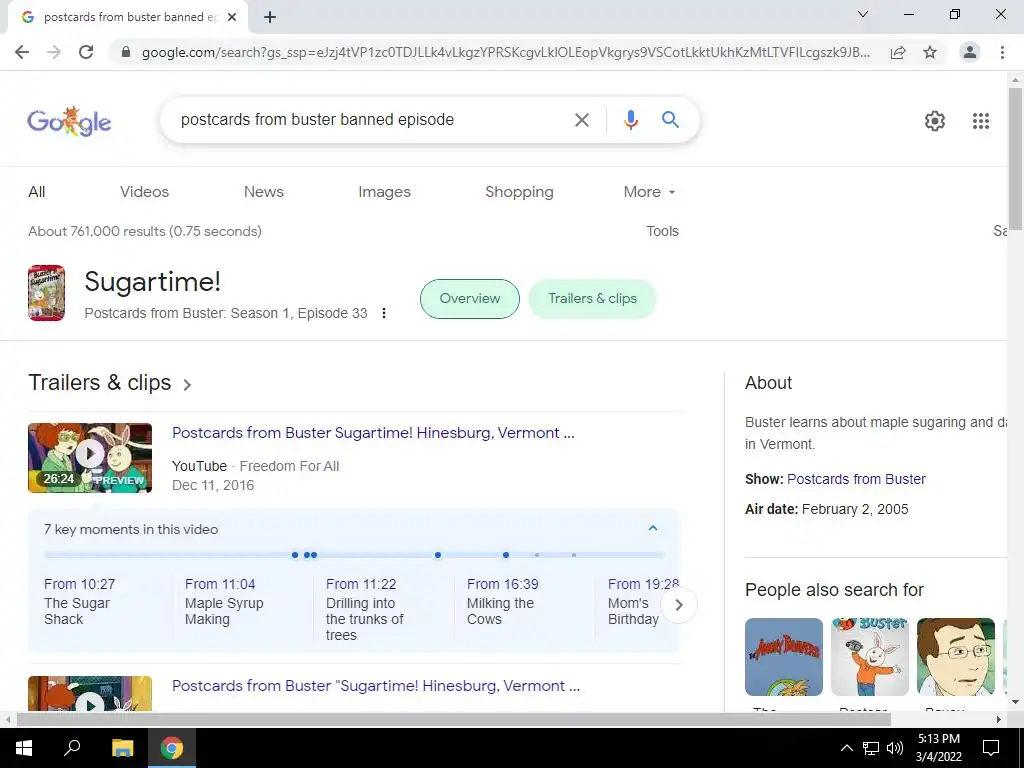This screenshot has width=1024, height=768.
Task: Start voice search with microphone icon
Action: (630, 120)
